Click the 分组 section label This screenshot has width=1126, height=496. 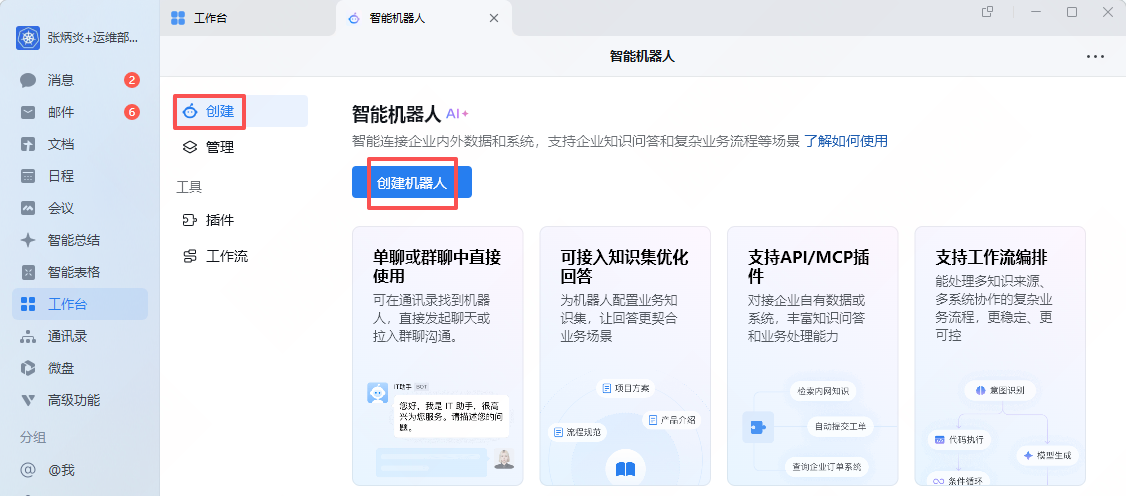point(31,436)
